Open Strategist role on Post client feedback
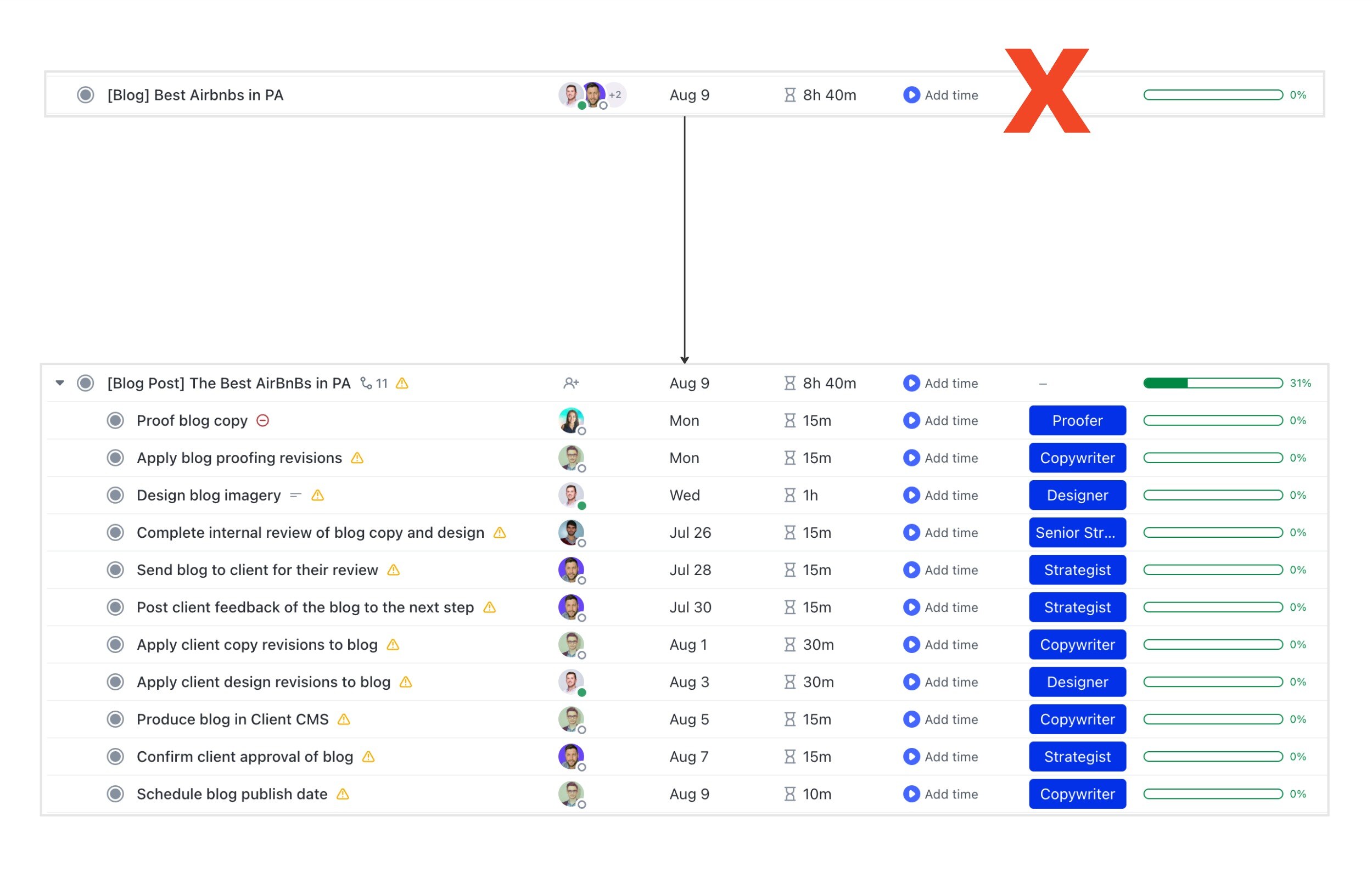 tap(1077, 607)
